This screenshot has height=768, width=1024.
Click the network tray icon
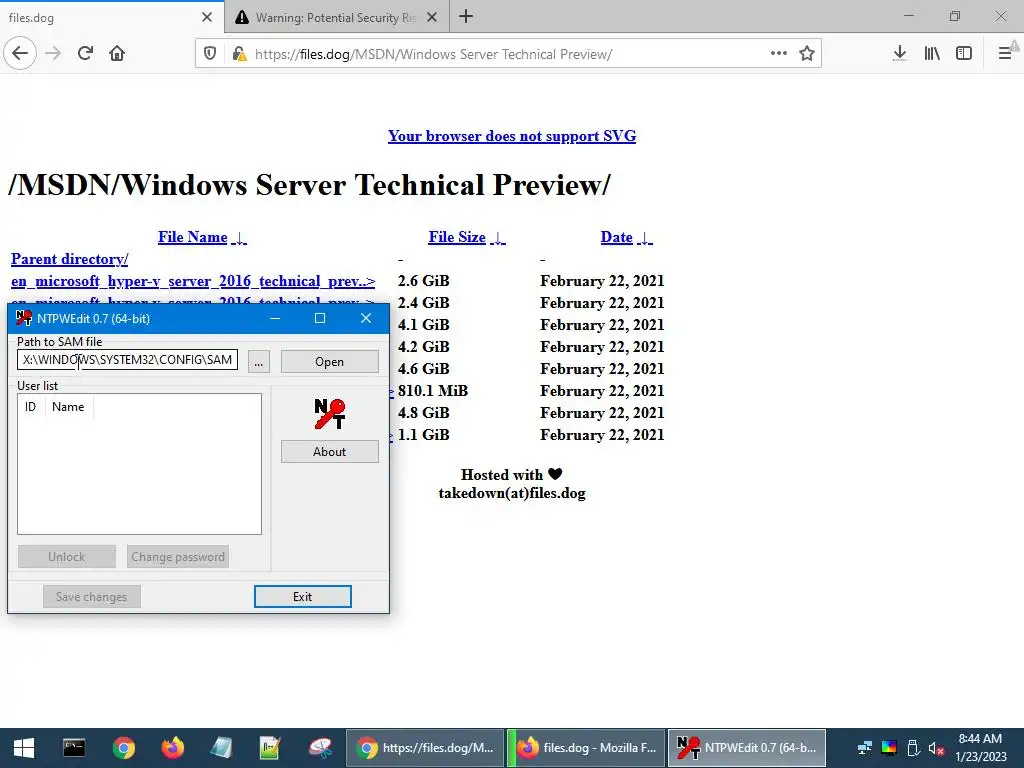865,748
